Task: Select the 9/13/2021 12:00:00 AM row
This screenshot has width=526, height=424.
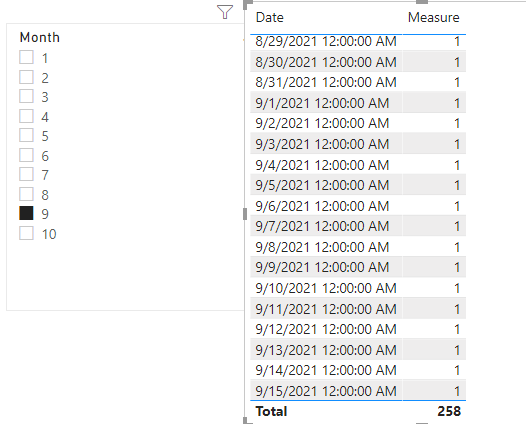Action: 358,350
